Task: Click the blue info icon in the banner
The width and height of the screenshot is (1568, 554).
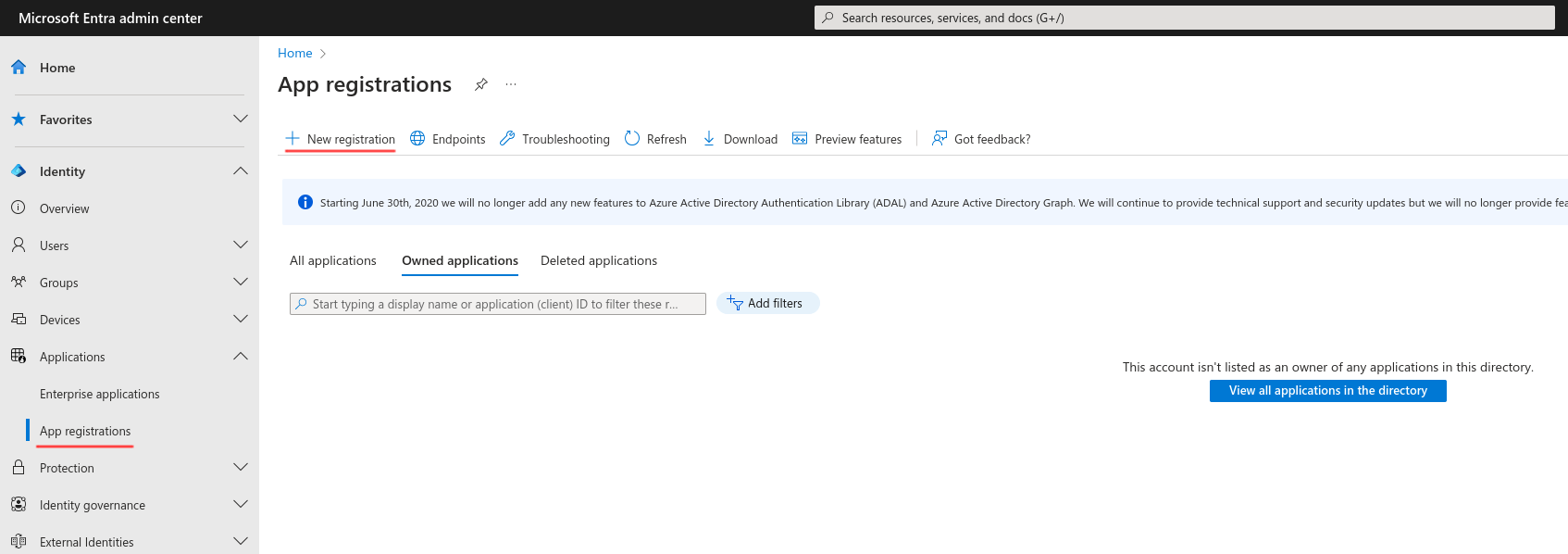Action: pyautogui.click(x=305, y=202)
